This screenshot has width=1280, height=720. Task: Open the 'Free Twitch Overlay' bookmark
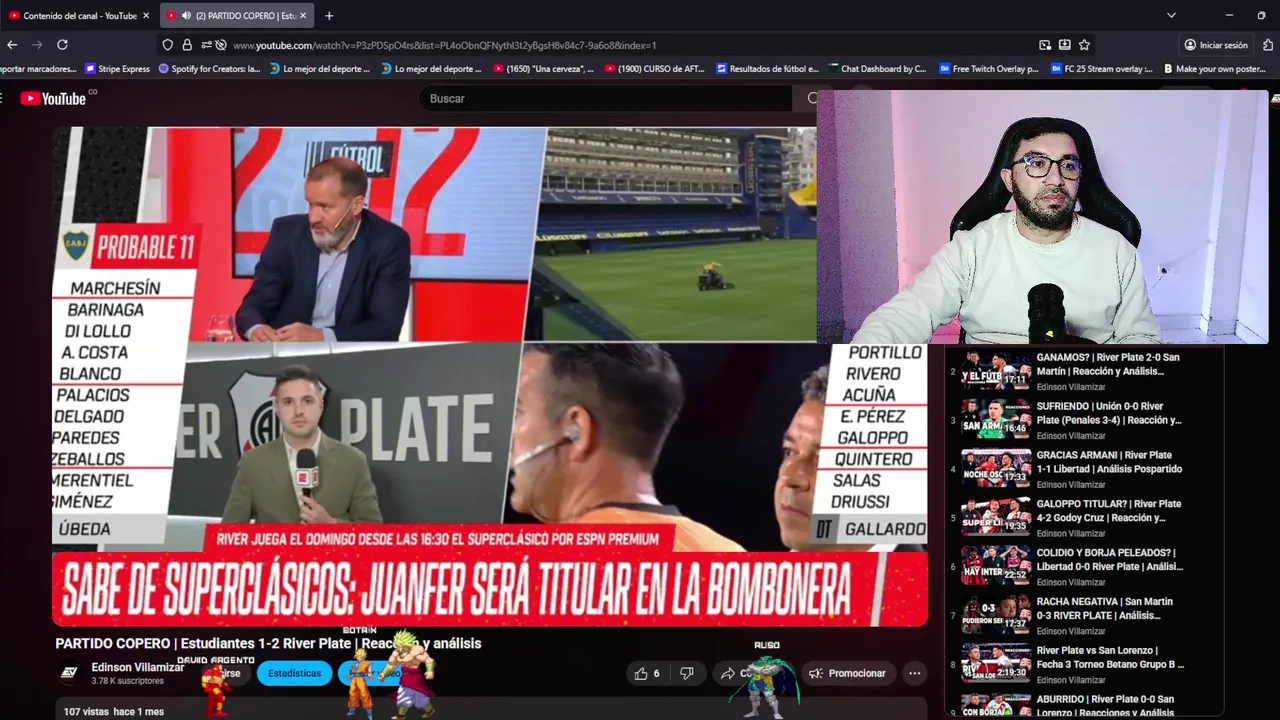[x=989, y=69]
